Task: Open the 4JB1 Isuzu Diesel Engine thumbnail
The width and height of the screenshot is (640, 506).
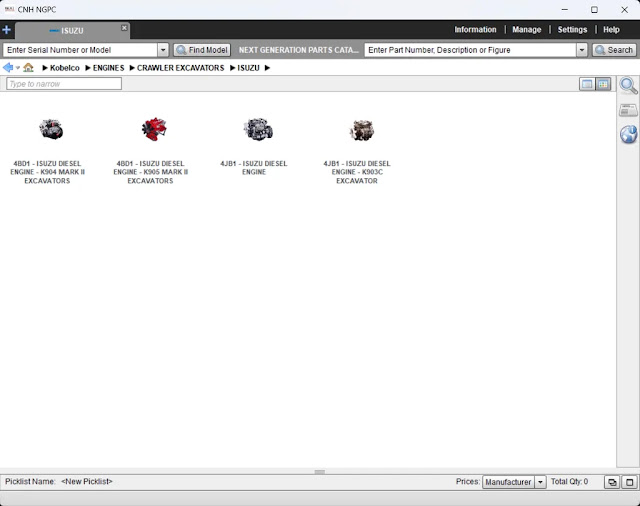Action: pos(258,129)
